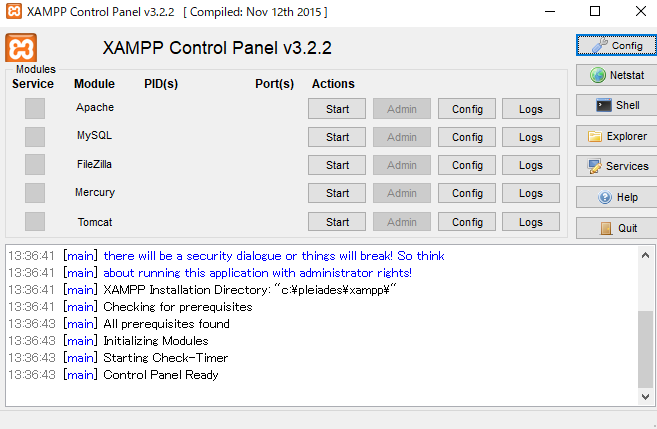This screenshot has width=657, height=429.
Task: Click the Netstat globe icon button
Action: [x=616, y=75]
